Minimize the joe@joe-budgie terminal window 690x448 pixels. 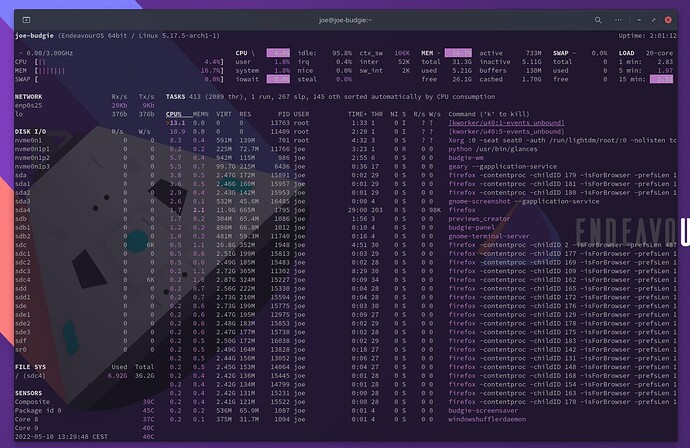pyautogui.click(x=639, y=20)
